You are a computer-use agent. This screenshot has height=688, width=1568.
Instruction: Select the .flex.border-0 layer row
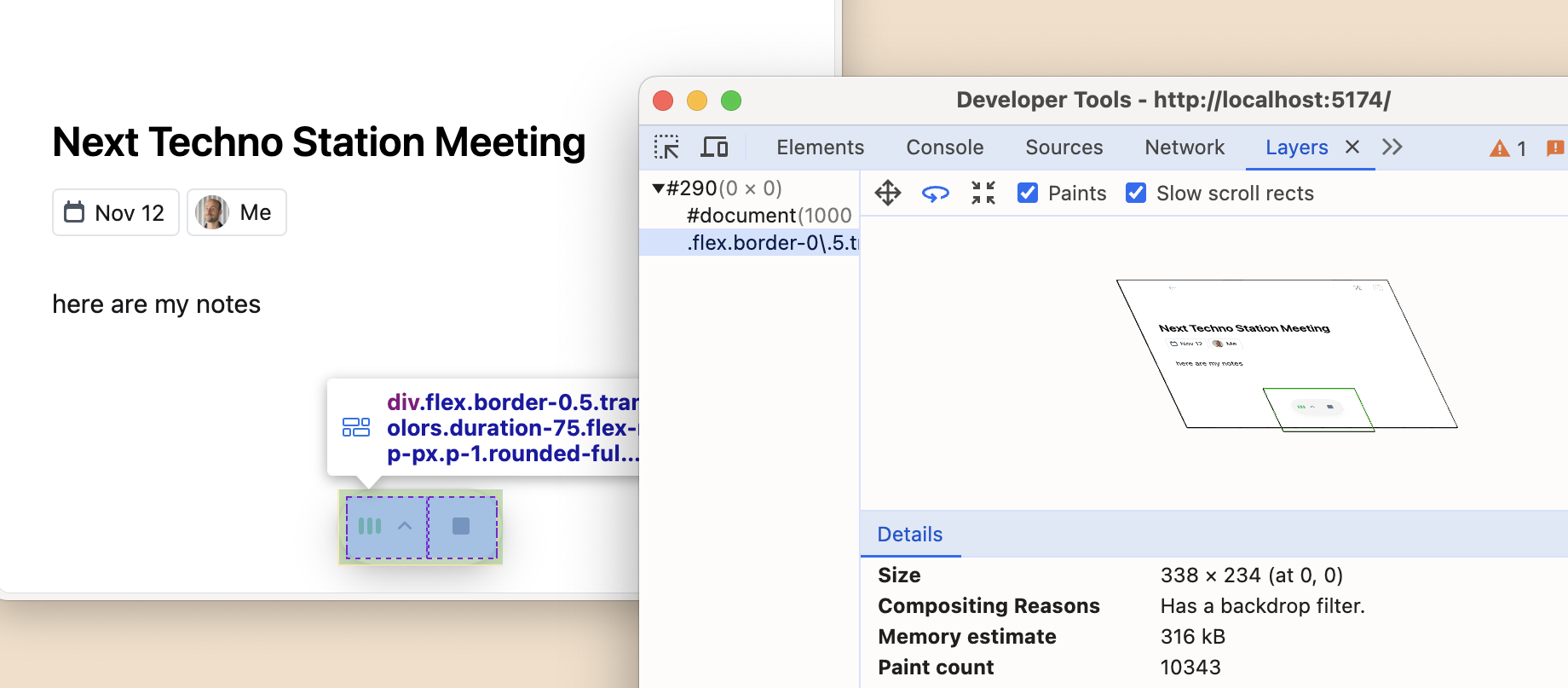point(749,243)
